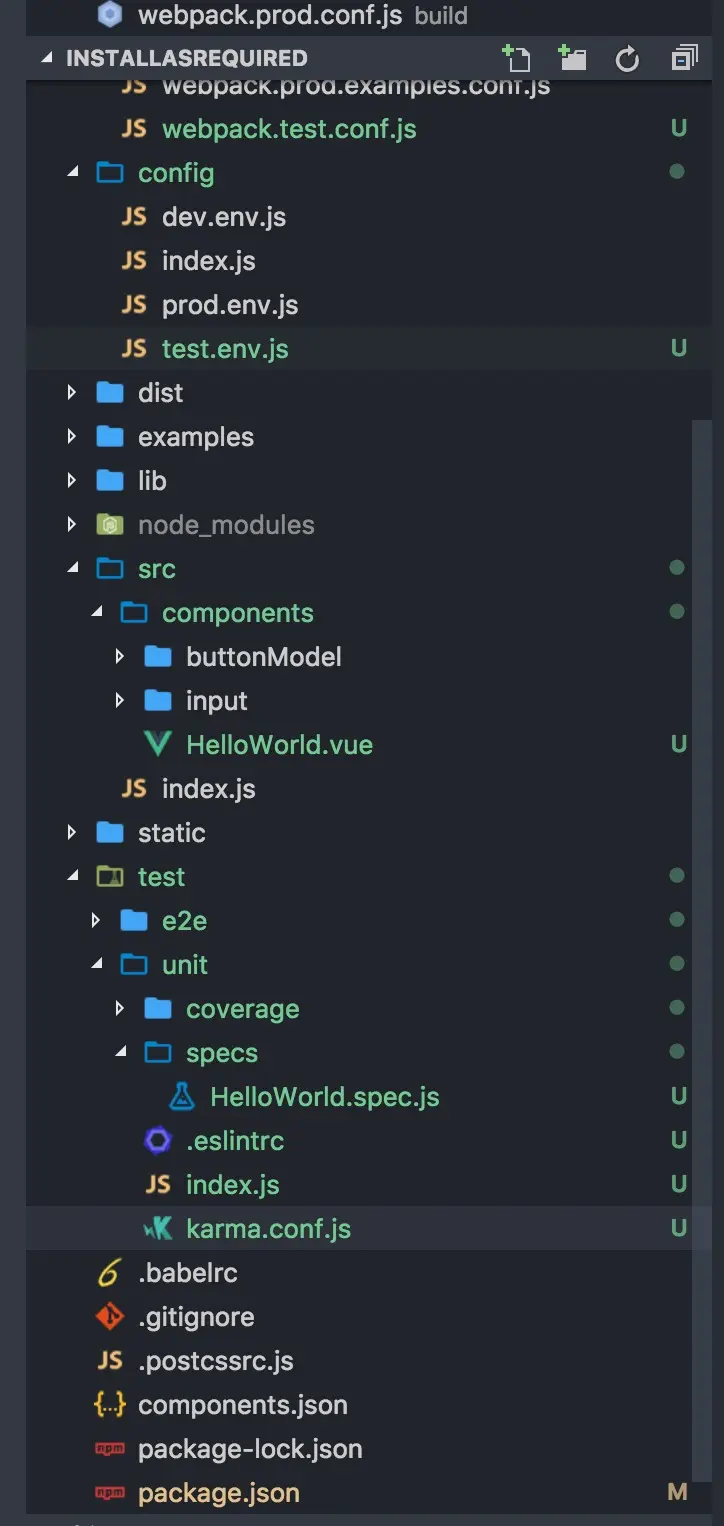Click the New File icon in explorer header
Viewport: 724px width, 1526px height.
(x=515, y=58)
